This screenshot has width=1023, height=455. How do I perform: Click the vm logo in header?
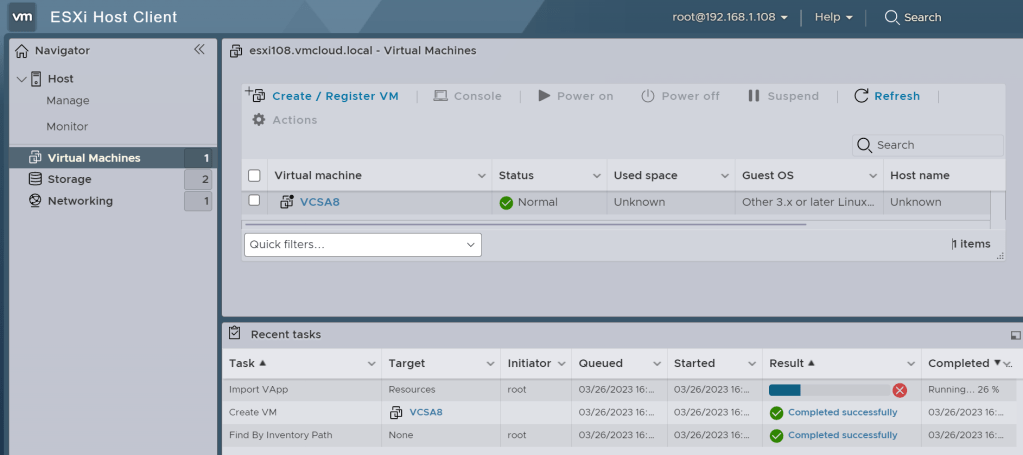pyautogui.click(x=24, y=17)
